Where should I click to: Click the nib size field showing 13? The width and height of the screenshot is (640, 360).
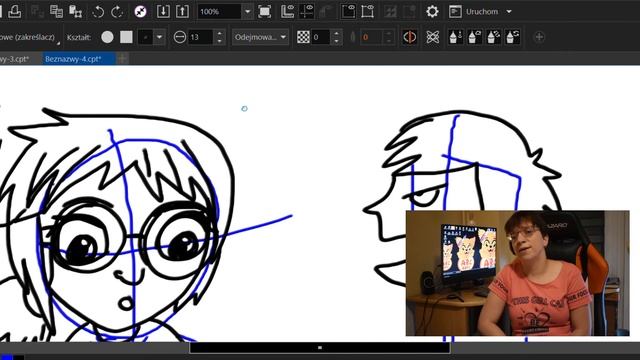click(201, 37)
